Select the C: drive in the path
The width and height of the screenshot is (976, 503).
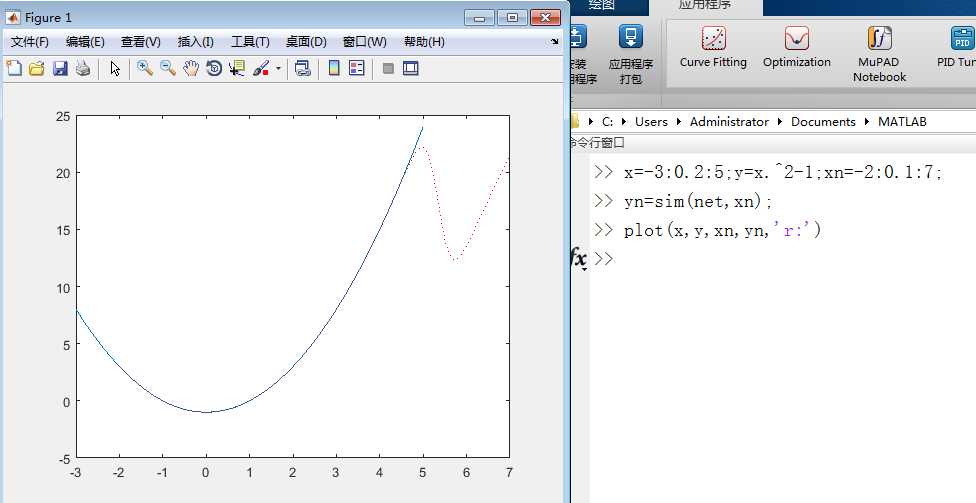point(608,122)
